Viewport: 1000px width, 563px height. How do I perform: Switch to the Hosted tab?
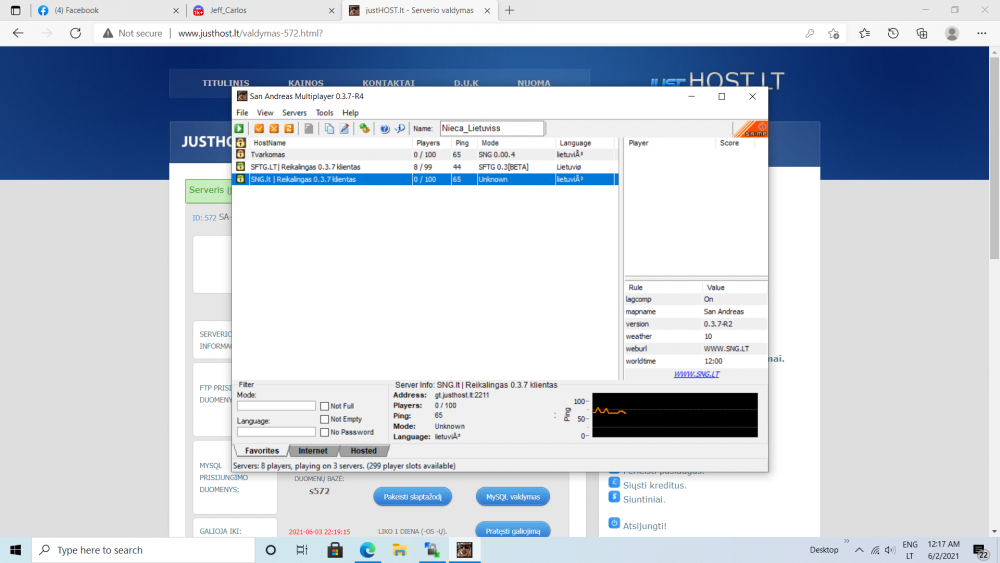point(364,451)
